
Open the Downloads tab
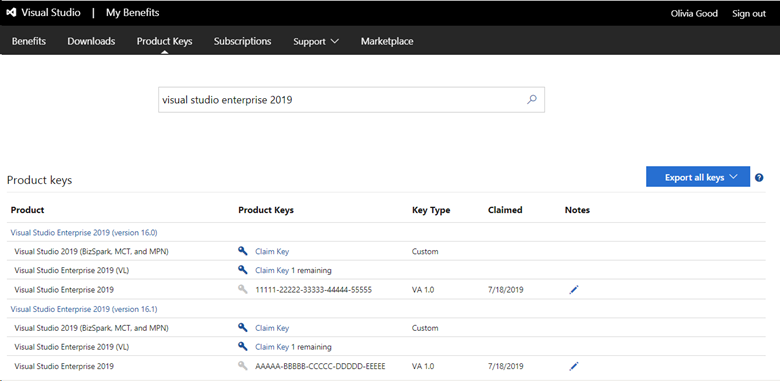[91, 41]
